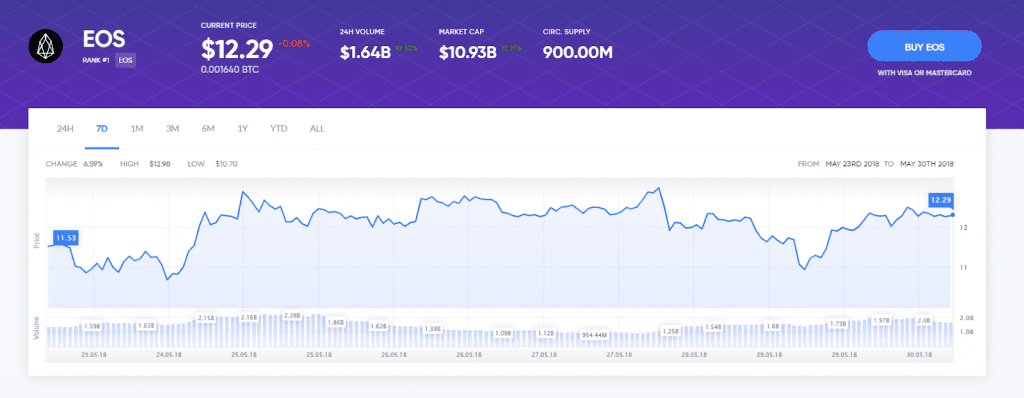Click the vertical Volume axis label
Screen dimensions: 1024x398
(x=37, y=328)
